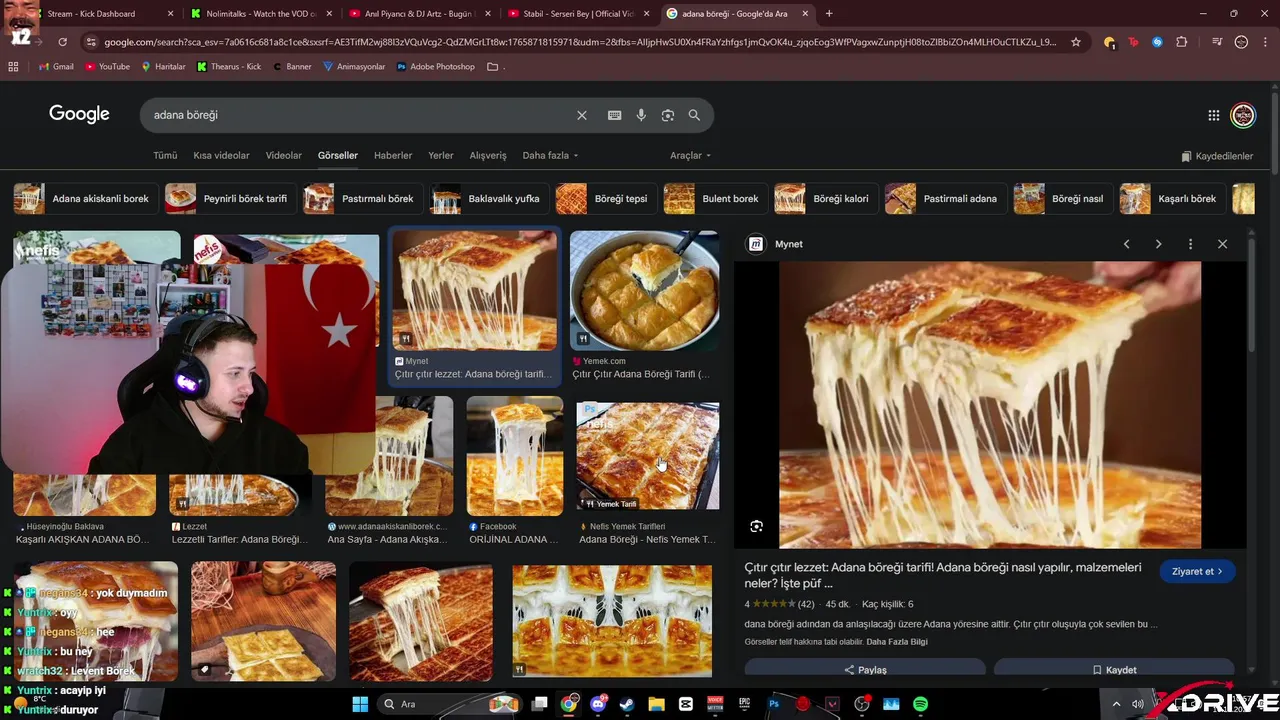Expand the Daha fazla dropdown
Viewport: 1280px width, 720px height.
550,156
